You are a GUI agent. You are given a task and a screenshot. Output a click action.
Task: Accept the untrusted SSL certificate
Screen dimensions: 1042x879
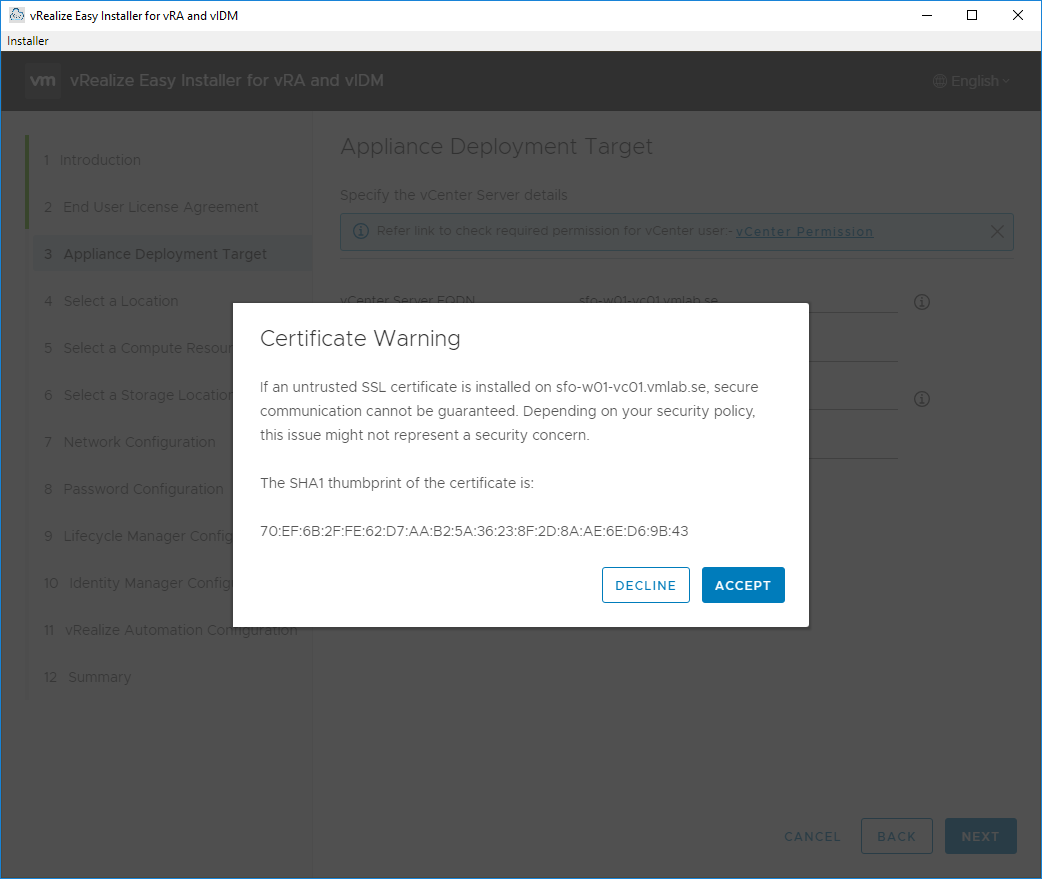743,585
